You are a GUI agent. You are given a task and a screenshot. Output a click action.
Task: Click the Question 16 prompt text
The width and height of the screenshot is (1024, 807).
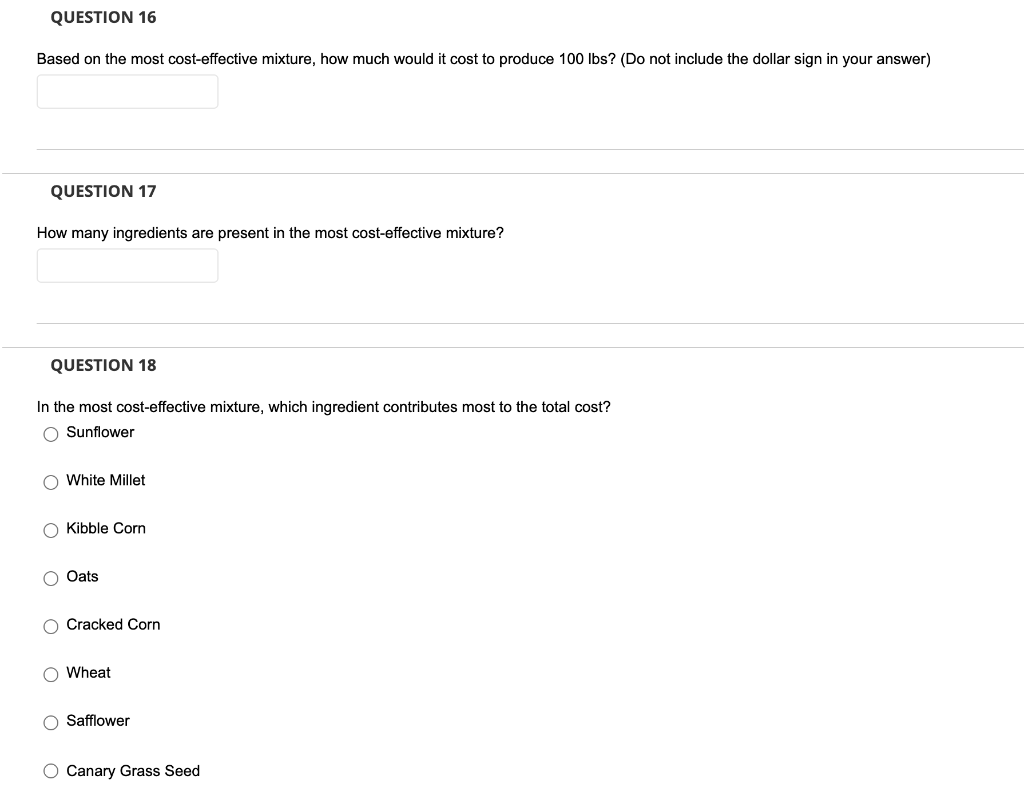483,58
